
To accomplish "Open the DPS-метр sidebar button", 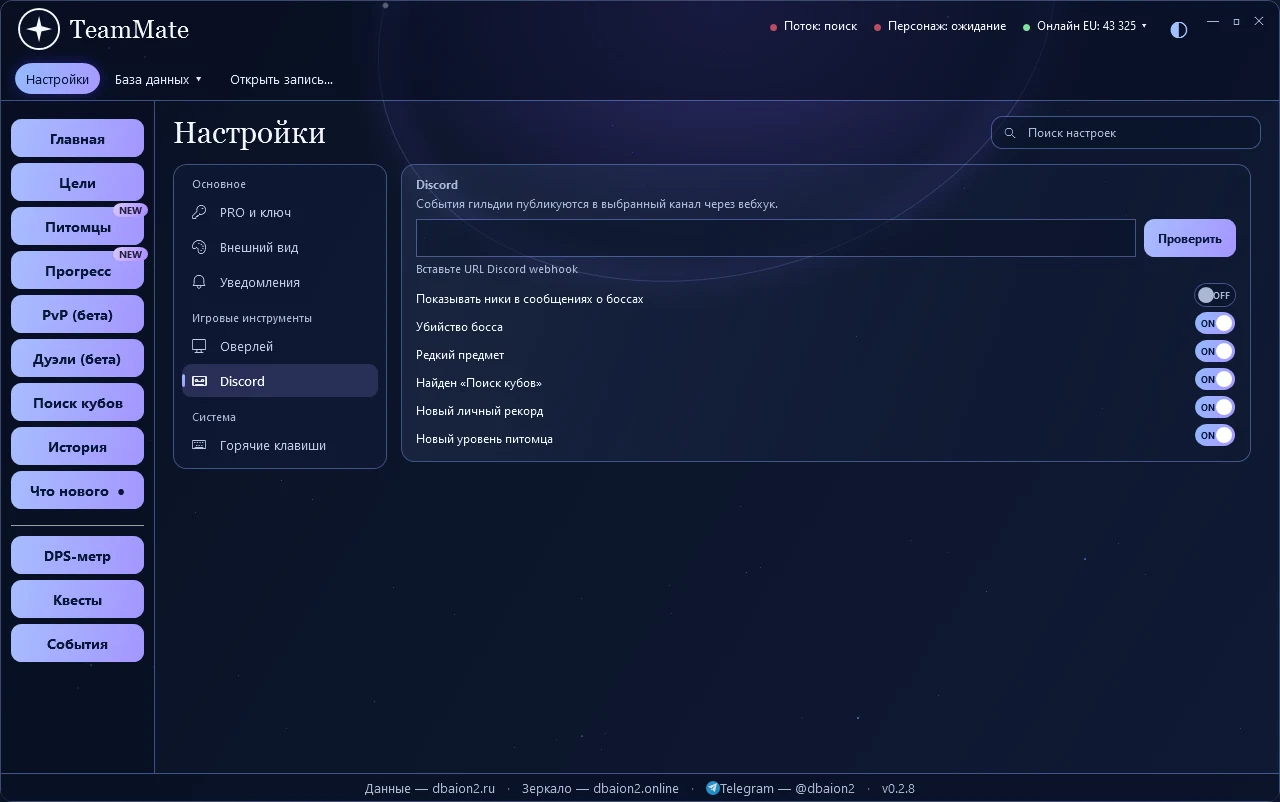I will (77, 556).
